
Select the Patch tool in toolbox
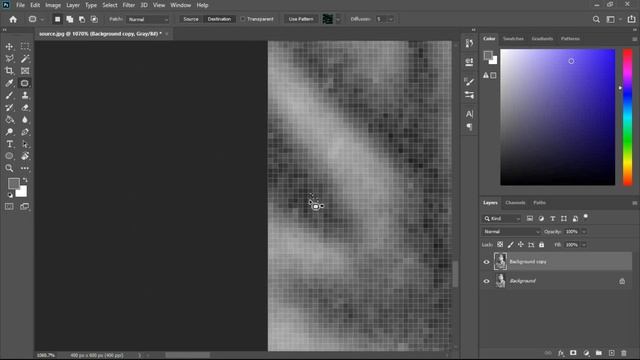pyautogui.click(x=25, y=83)
